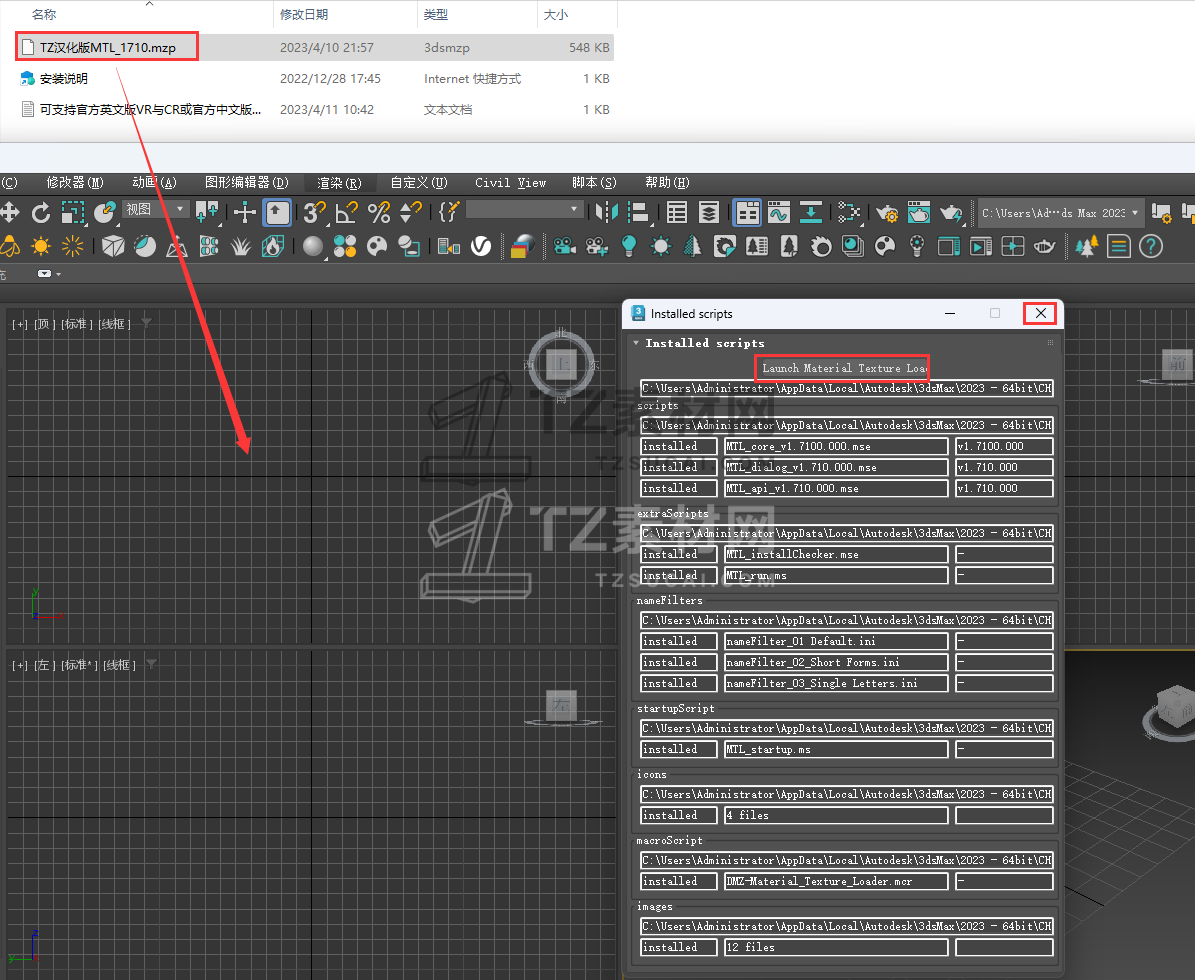Viewport: 1195px width, 980px height.
Task: Select file TZ汉化版MTL_1710.mzp
Action: pyautogui.click(x=107, y=47)
